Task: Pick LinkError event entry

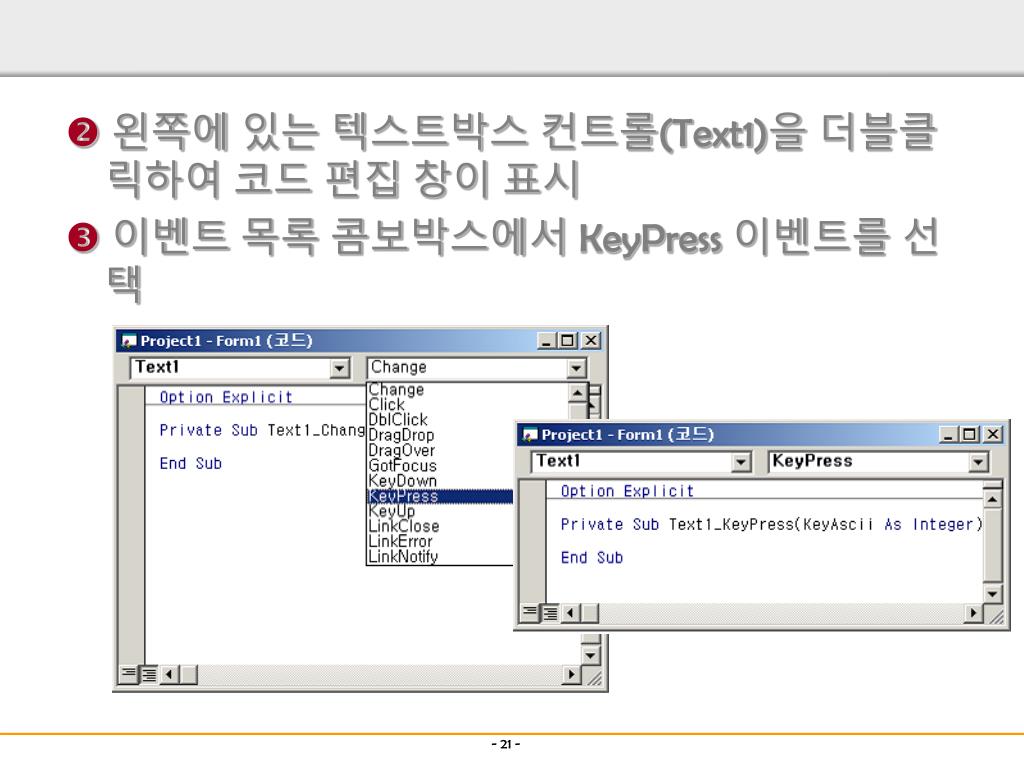Action: coord(400,541)
